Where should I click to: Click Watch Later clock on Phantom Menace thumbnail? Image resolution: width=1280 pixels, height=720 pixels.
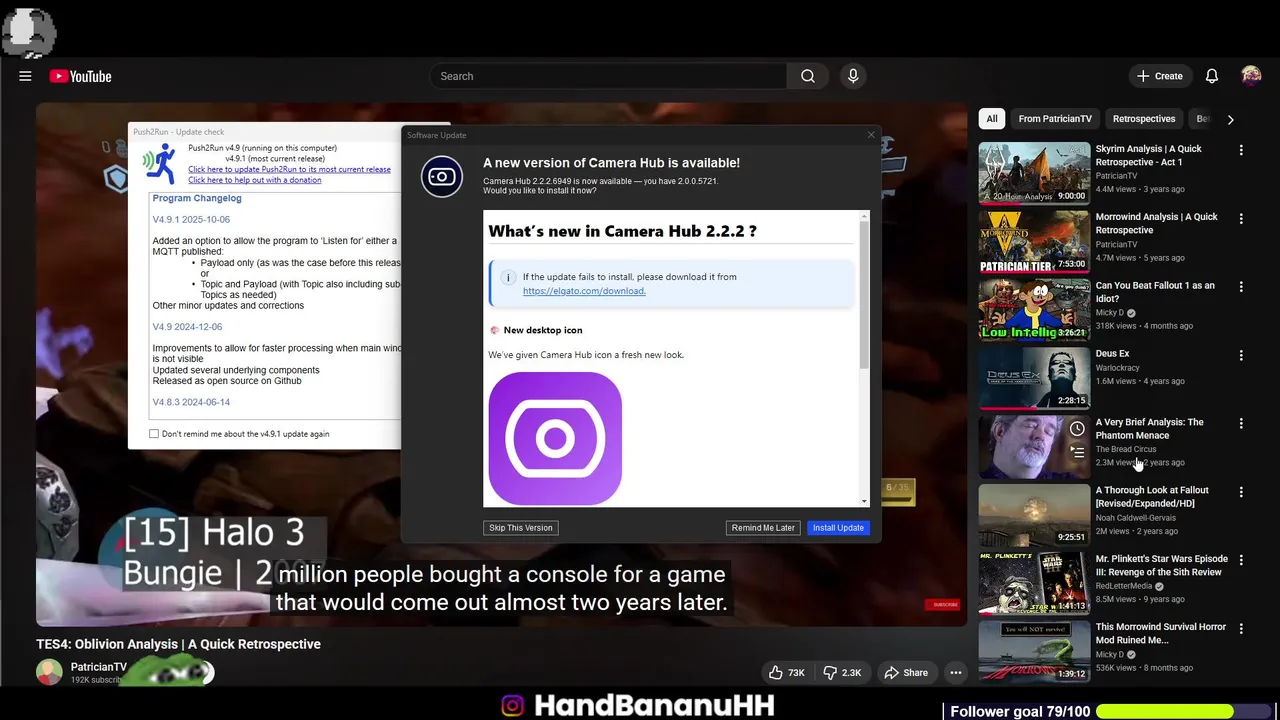tap(1077, 429)
